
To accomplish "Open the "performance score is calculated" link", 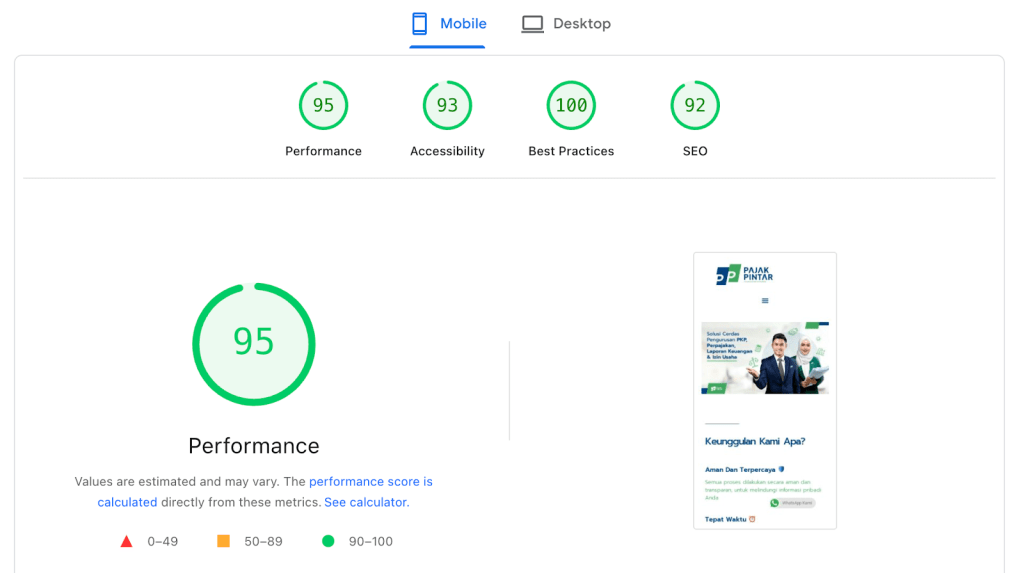I will point(370,482).
